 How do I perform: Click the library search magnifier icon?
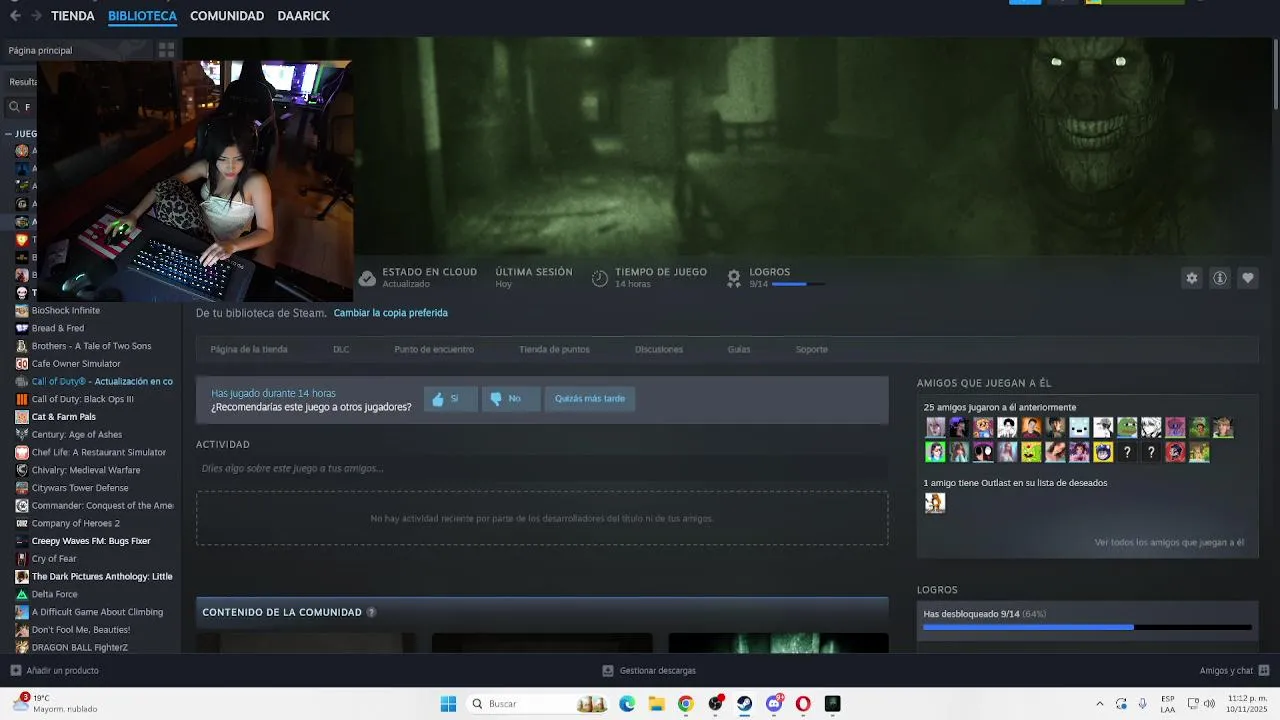pyautogui.click(x=14, y=107)
